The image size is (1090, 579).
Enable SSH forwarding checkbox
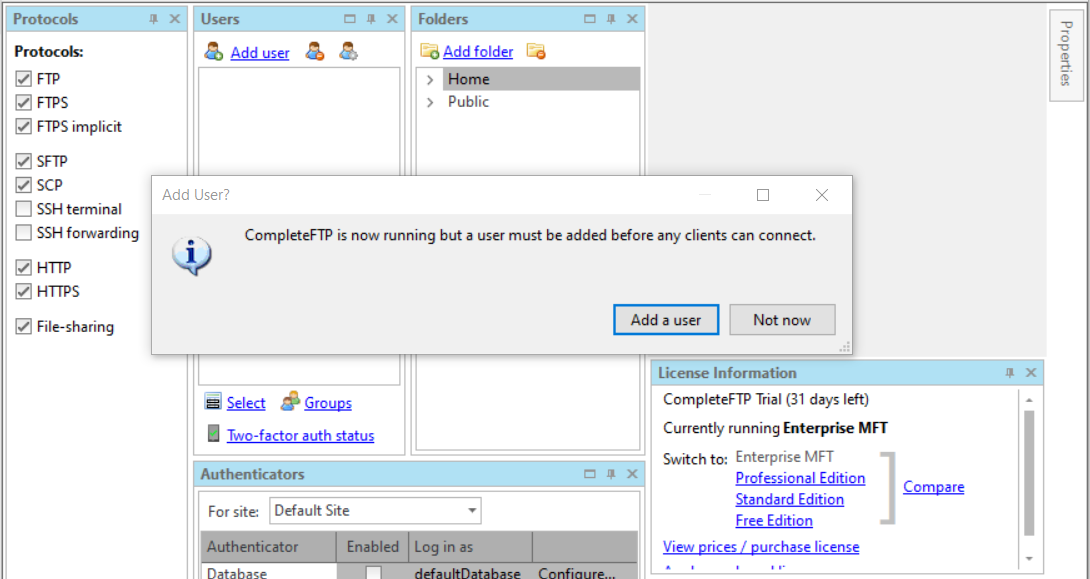click(24, 232)
